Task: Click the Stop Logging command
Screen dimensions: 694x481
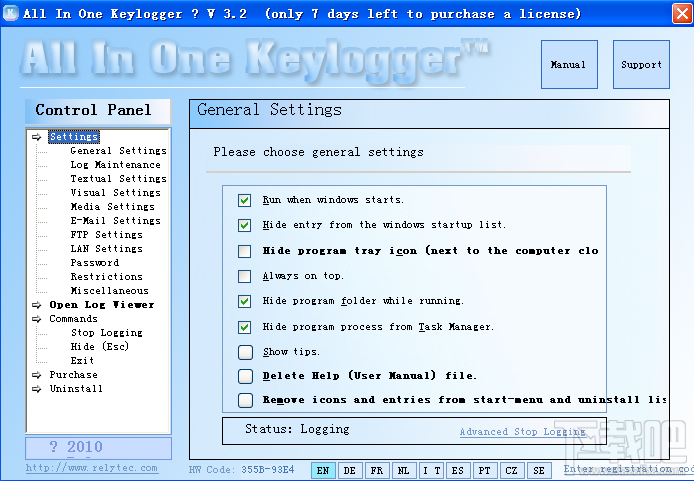Action: click(106, 333)
